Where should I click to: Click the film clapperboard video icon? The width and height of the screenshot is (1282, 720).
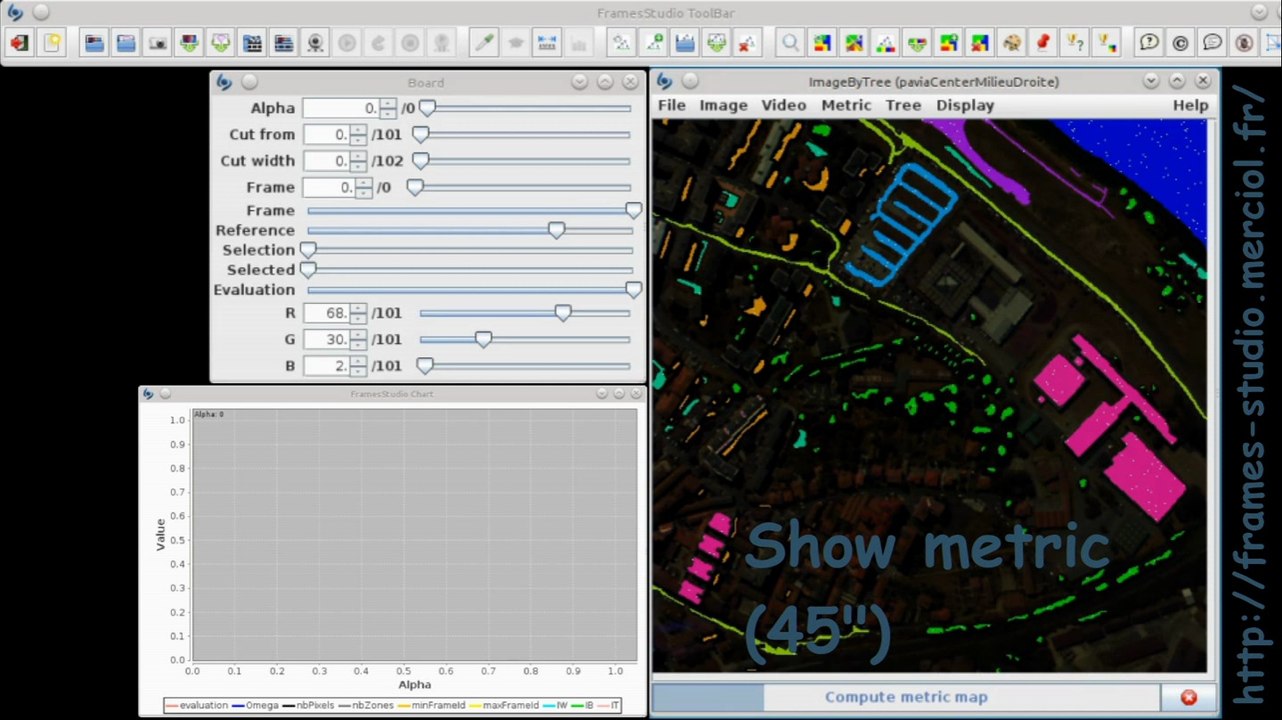point(252,43)
